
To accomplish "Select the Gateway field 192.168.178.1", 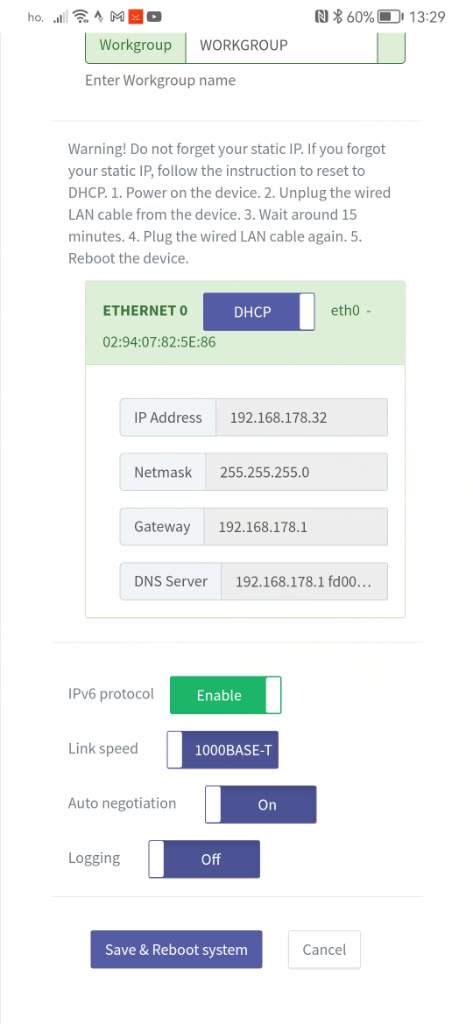I will 295,526.
